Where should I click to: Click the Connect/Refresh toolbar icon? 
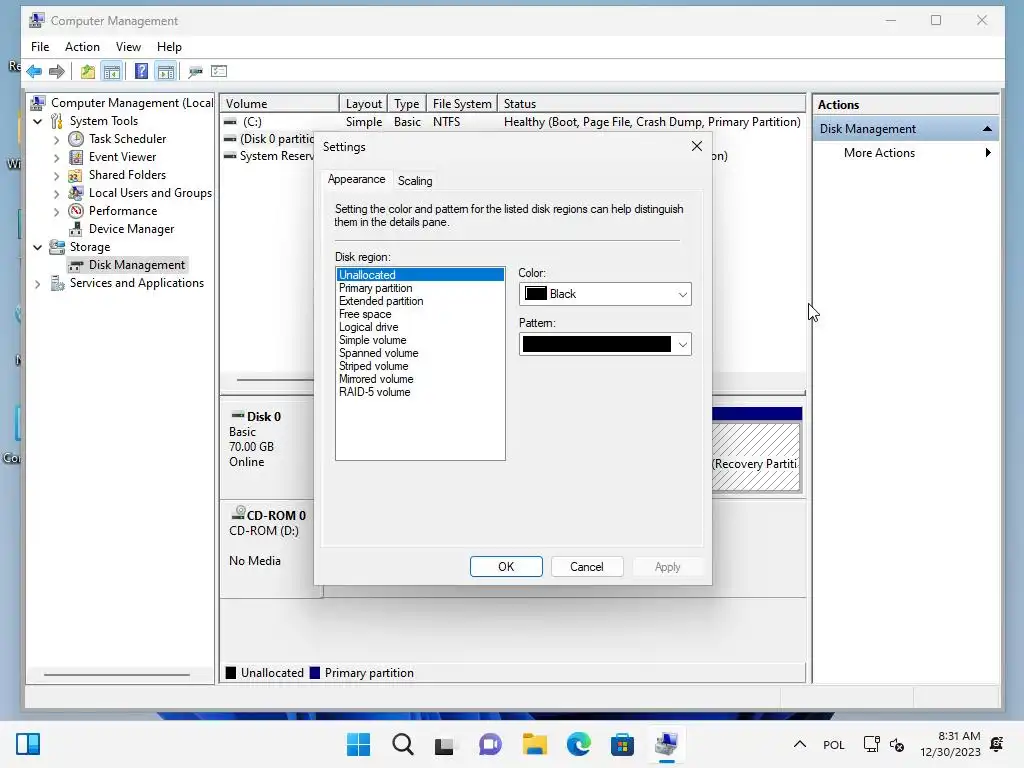[x=195, y=71]
